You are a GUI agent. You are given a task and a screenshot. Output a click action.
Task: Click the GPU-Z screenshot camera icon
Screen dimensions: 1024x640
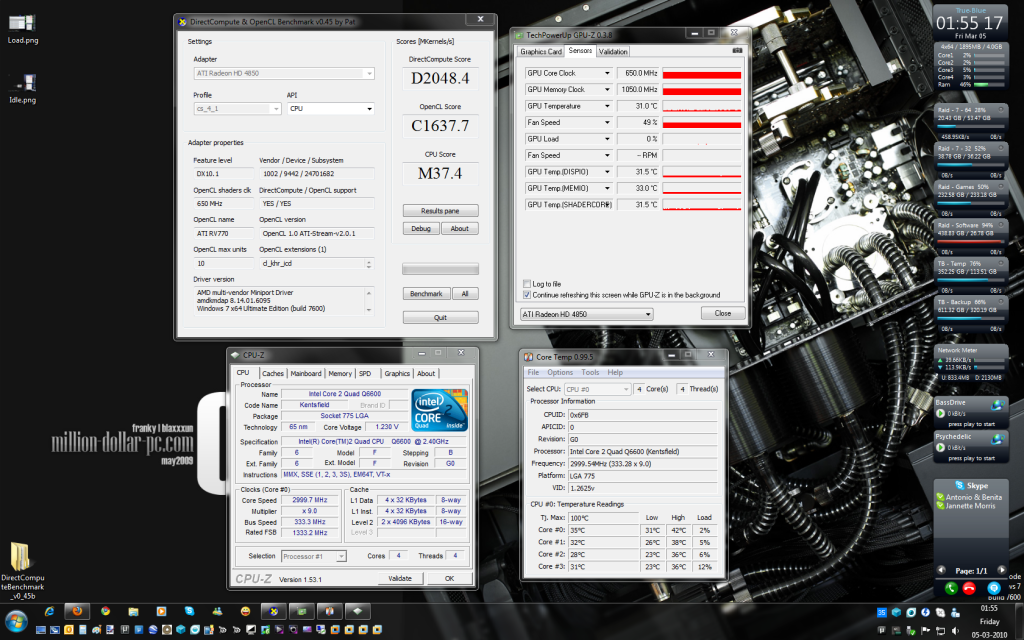click(x=737, y=50)
